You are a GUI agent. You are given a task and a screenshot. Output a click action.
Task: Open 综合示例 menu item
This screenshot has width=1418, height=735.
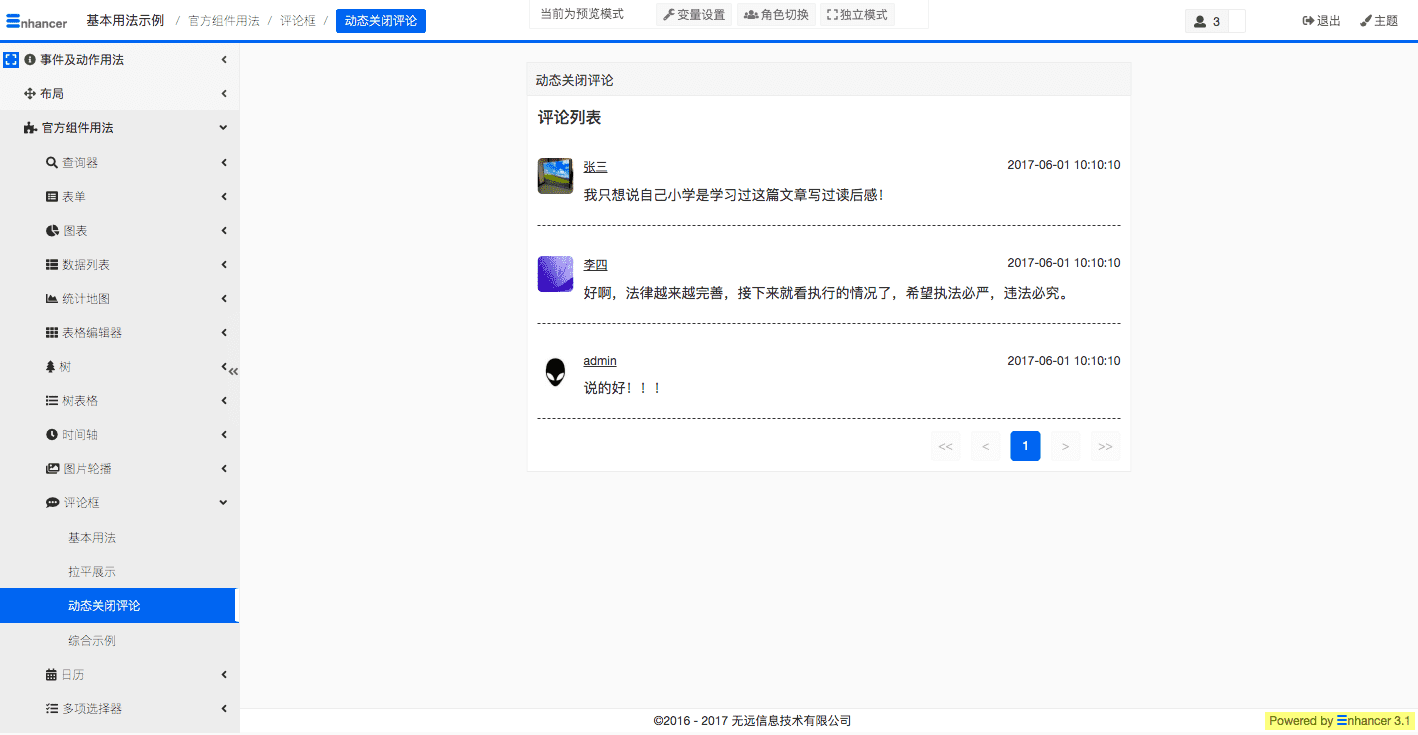click(92, 640)
